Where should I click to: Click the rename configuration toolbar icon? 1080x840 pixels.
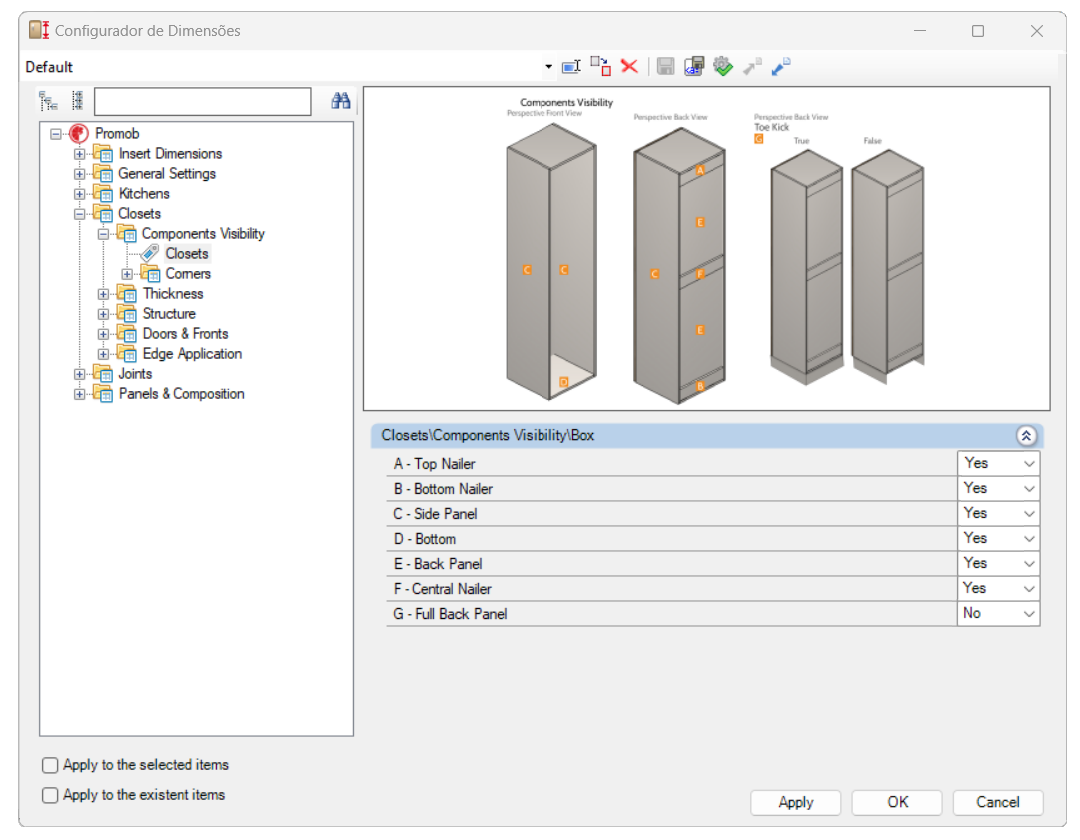click(x=571, y=67)
